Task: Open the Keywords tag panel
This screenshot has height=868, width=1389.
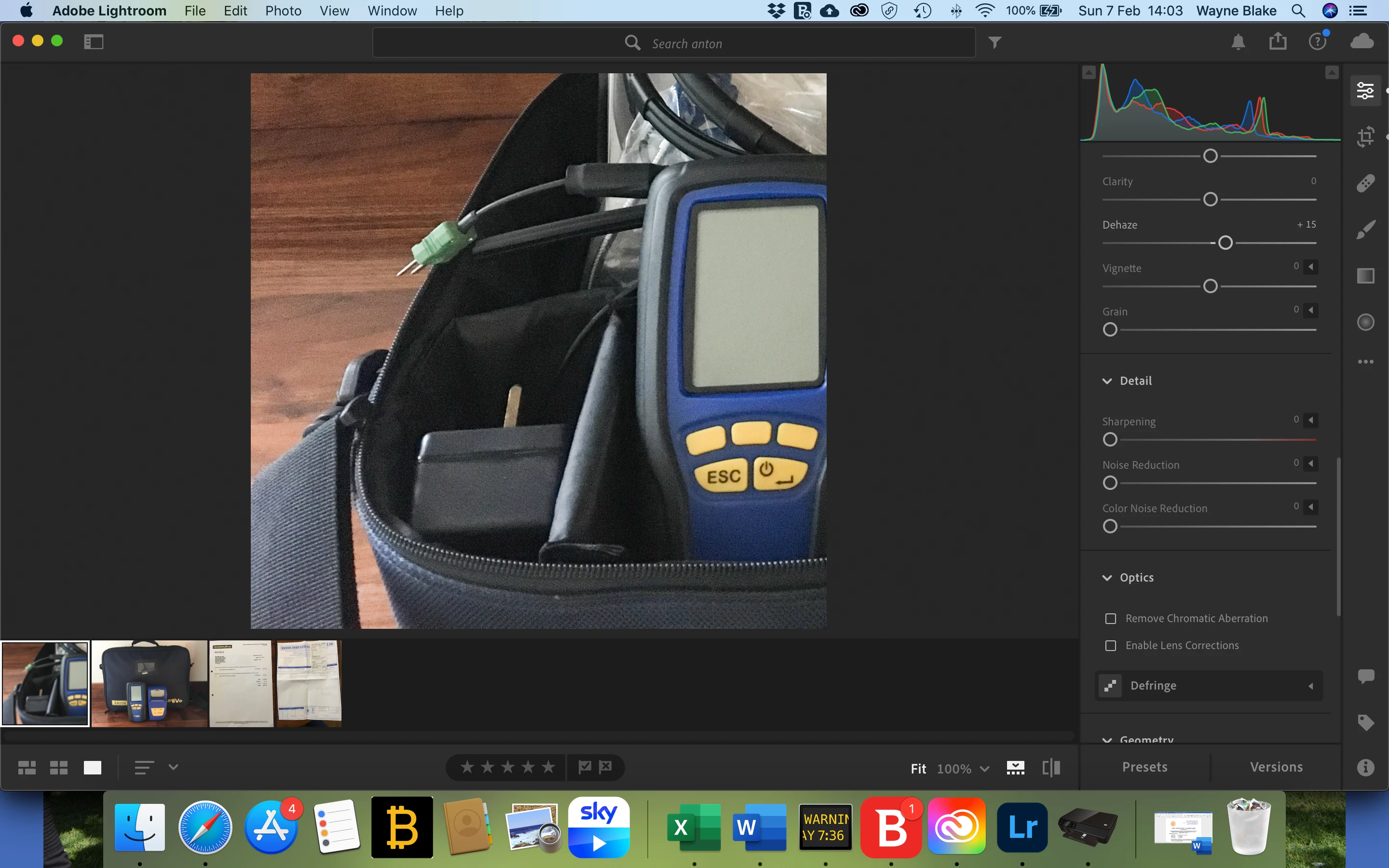Action: tap(1365, 722)
